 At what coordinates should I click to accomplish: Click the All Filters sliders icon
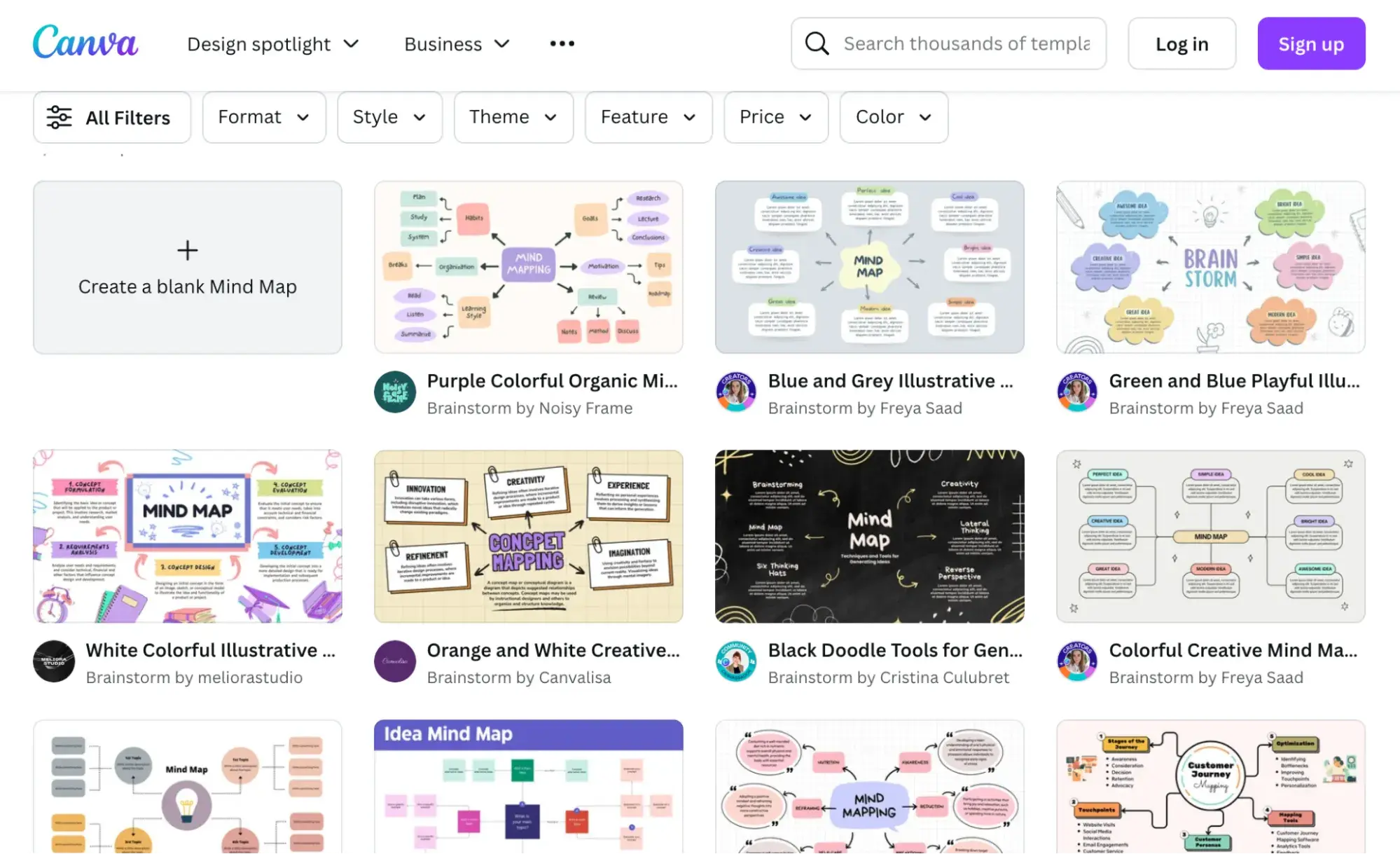point(60,117)
